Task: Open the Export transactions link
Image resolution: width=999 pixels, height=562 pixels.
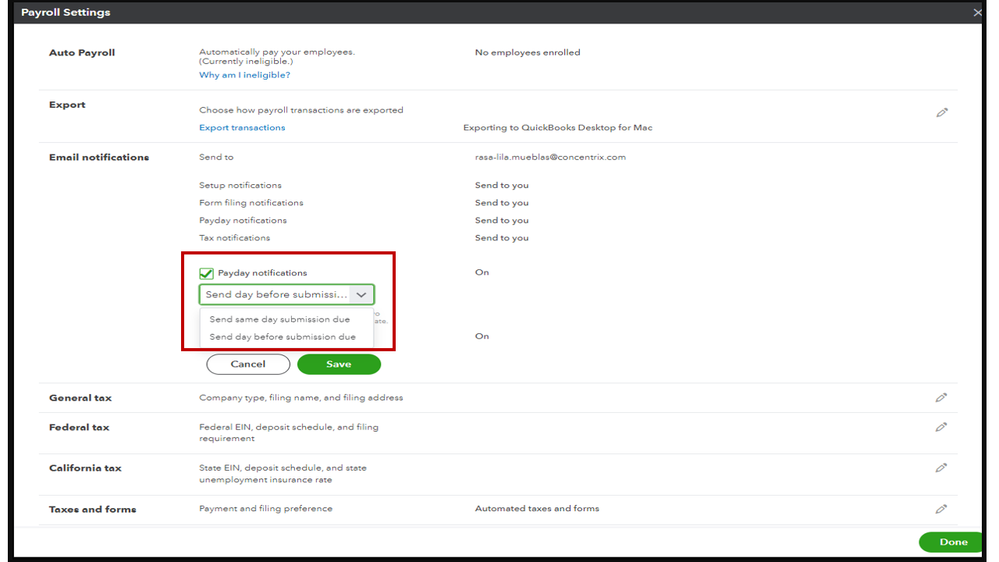Action: (x=242, y=127)
